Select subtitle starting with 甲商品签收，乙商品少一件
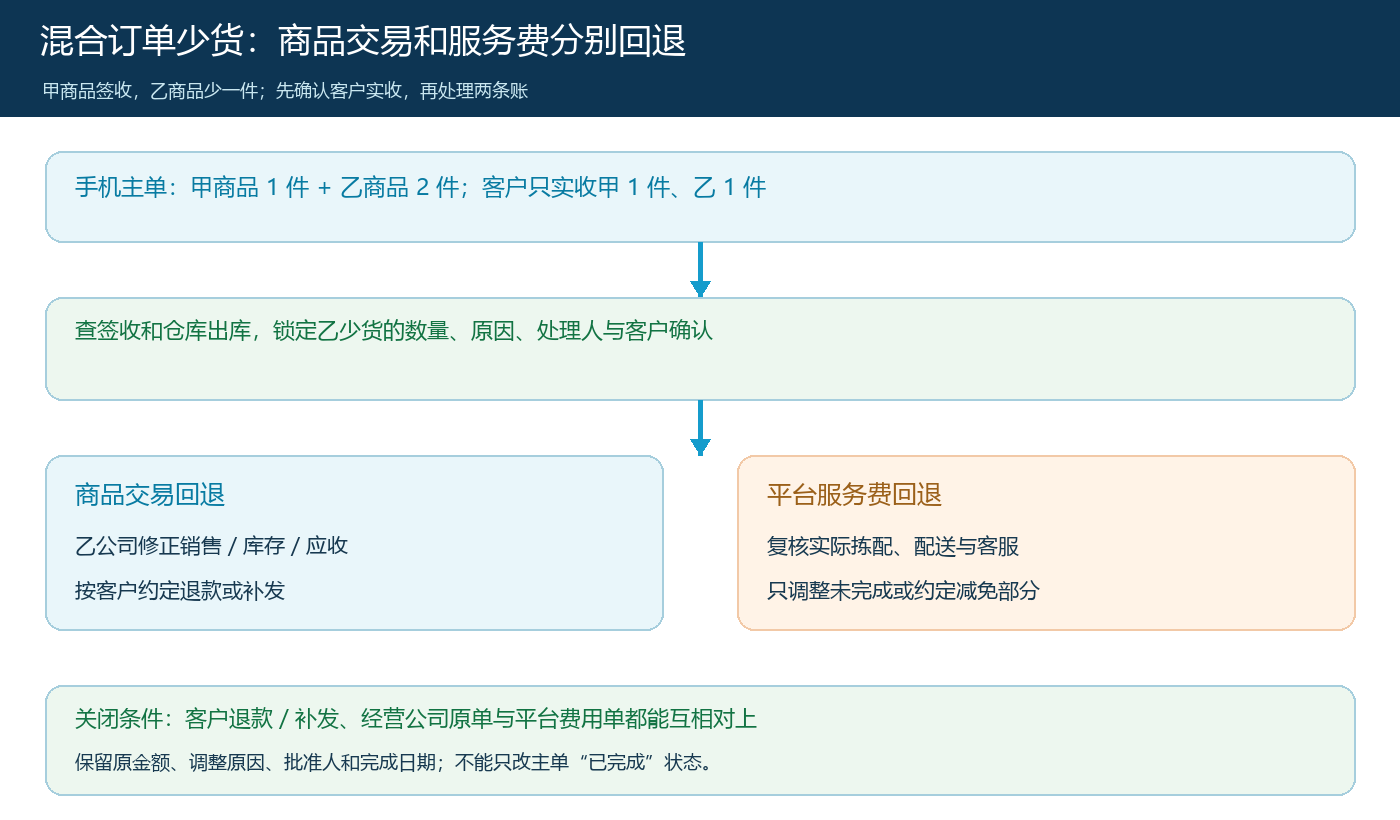The width and height of the screenshot is (1400, 820). coord(285,91)
